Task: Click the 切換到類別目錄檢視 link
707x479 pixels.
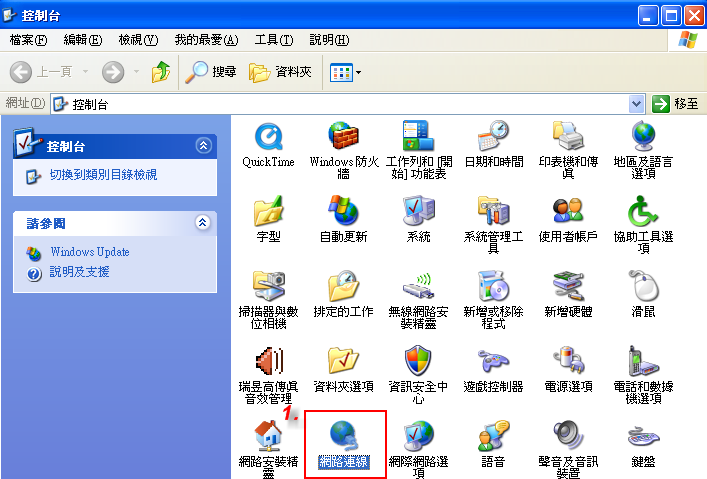Action: tap(103, 175)
